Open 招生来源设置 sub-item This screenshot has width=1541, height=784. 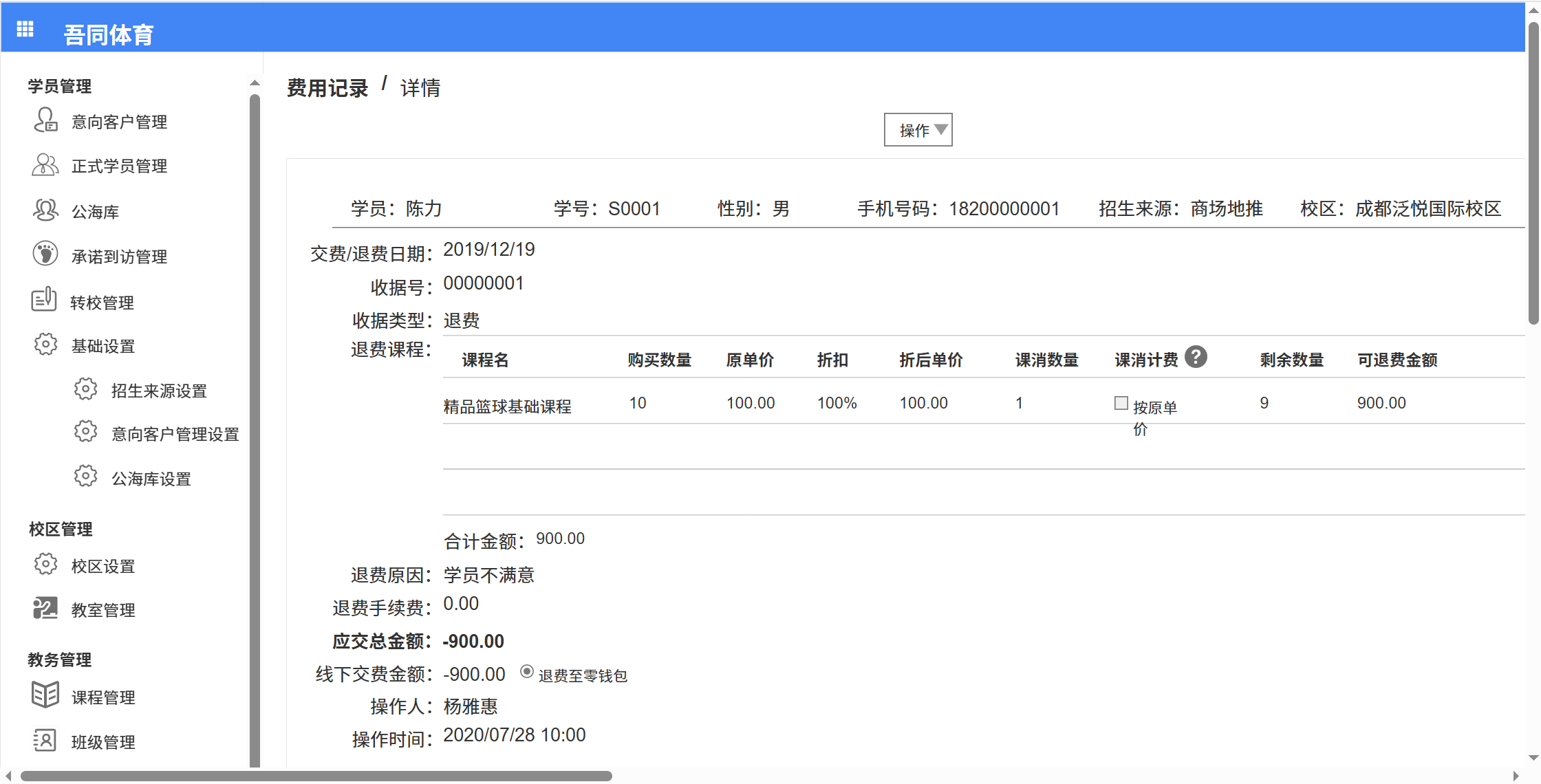158,390
